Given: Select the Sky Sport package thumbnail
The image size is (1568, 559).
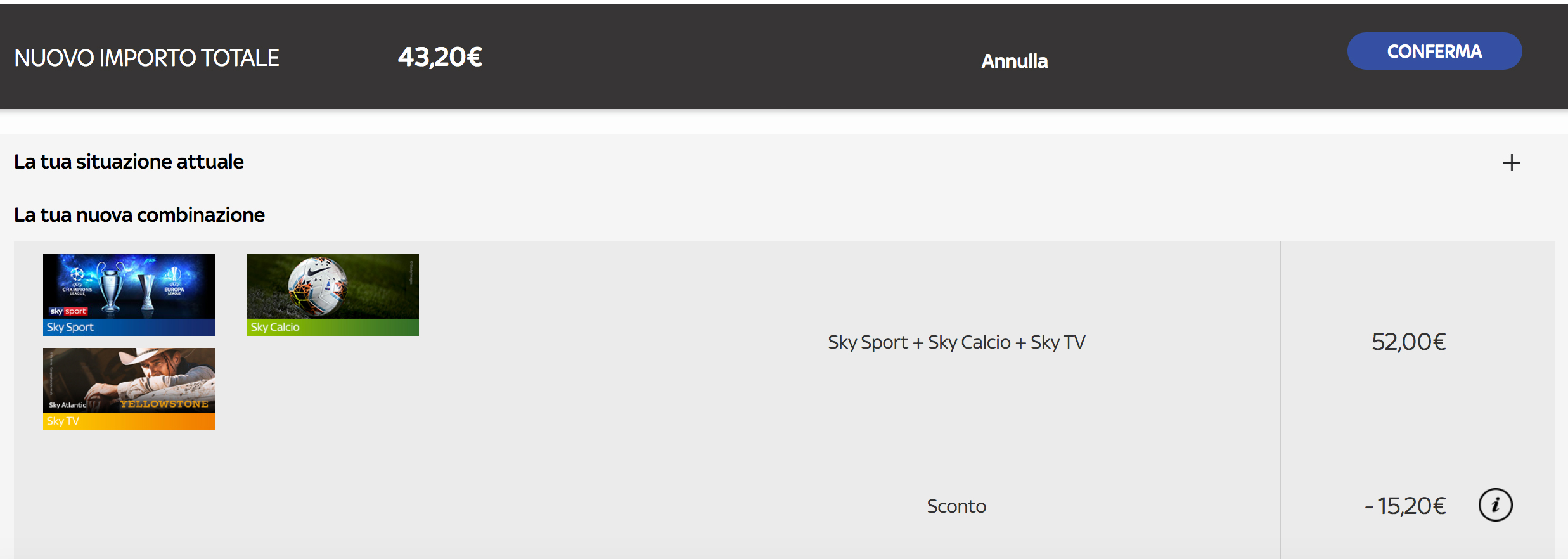Looking at the screenshot, I should pyautogui.click(x=129, y=285).
